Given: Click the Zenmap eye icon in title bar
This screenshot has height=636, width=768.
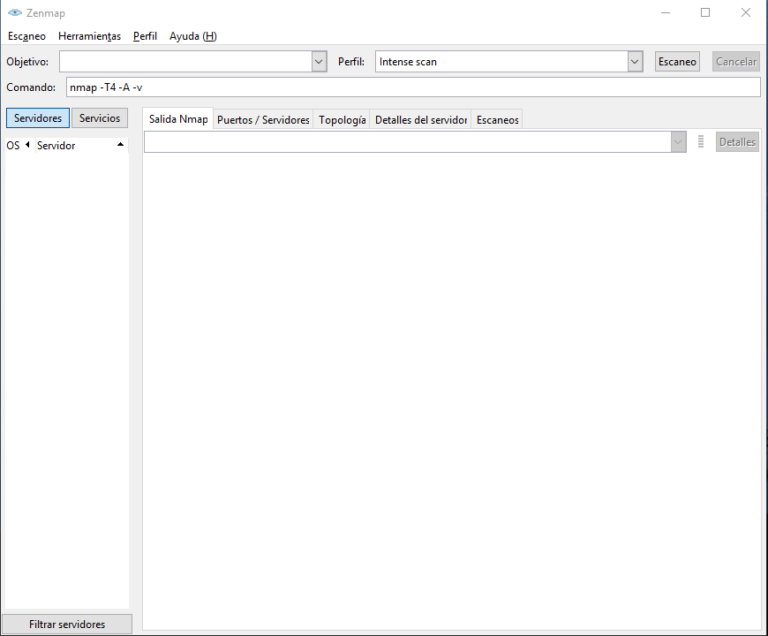Looking at the screenshot, I should pyautogui.click(x=15, y=13).
